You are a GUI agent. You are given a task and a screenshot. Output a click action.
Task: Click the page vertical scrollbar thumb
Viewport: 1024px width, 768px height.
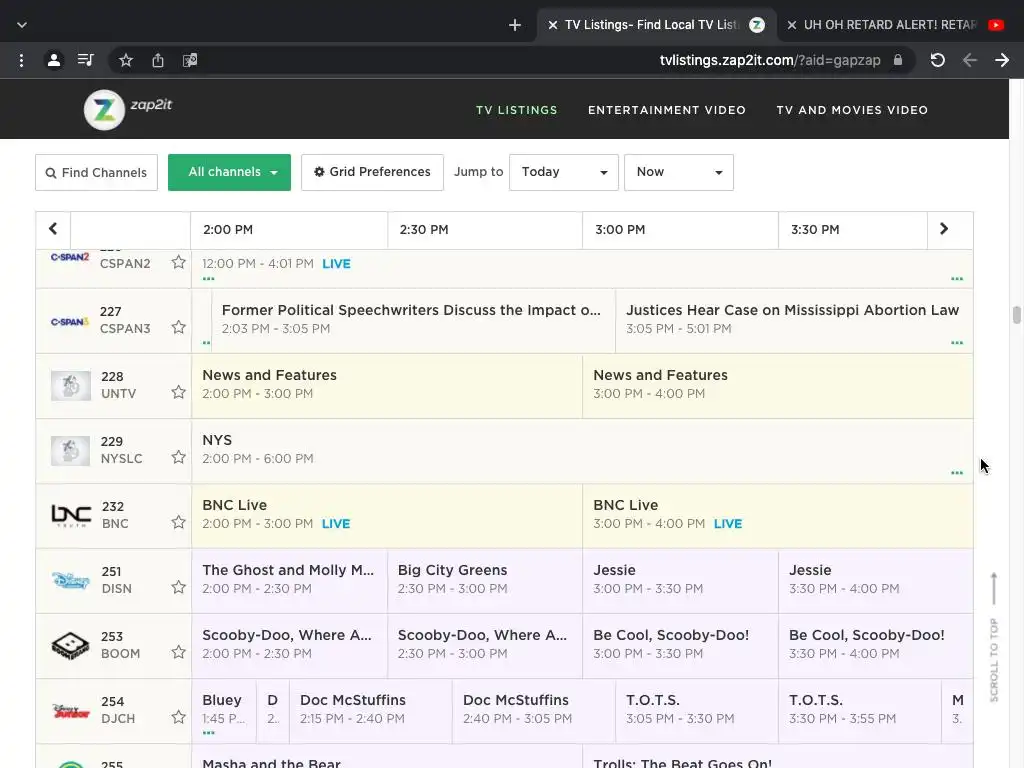[x=1016, y=315]
